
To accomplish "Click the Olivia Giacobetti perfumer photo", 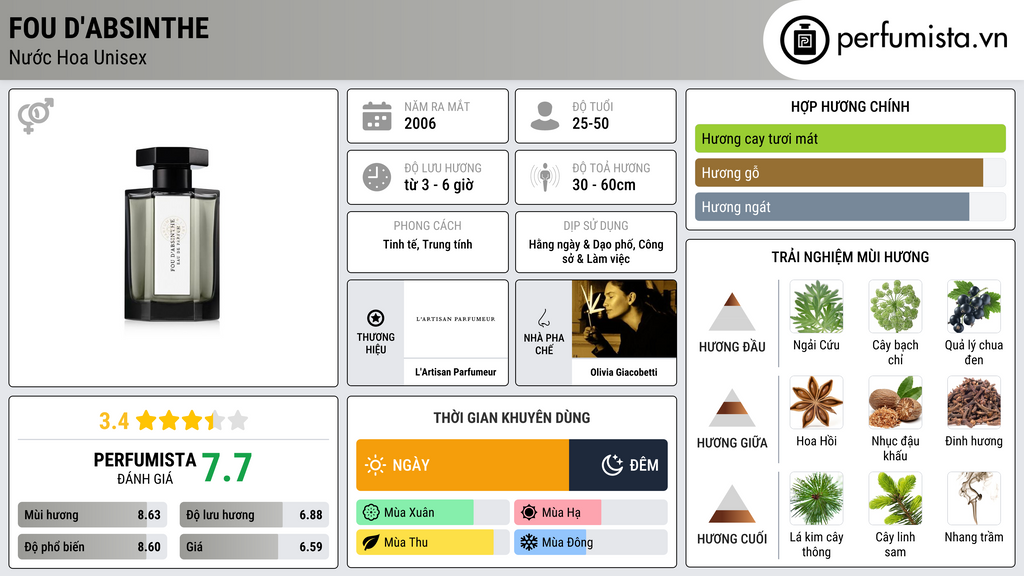I will [x=624, y=319].
